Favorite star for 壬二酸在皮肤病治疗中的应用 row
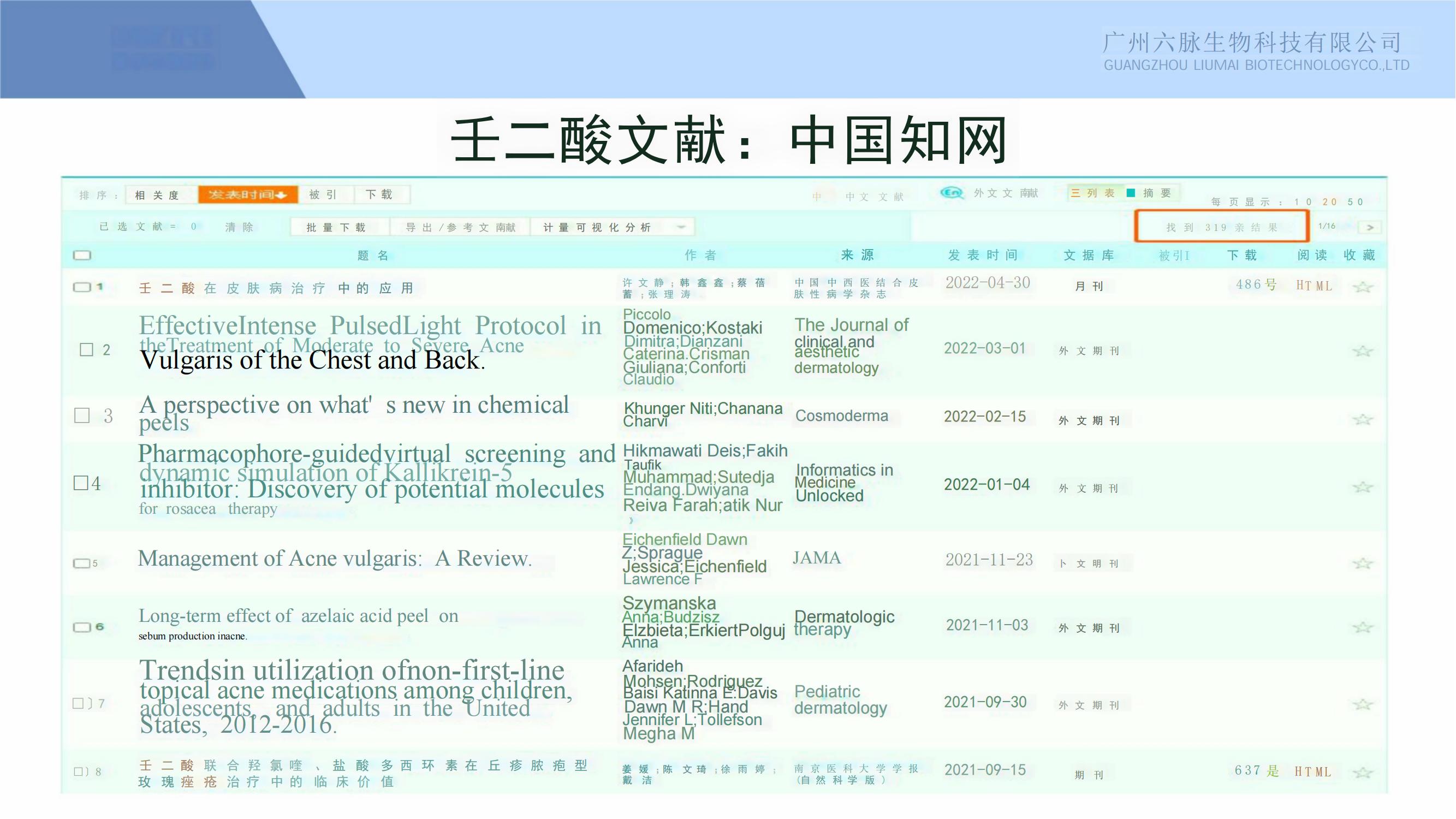This screenshot has width=1456, height=819. 1363,287
